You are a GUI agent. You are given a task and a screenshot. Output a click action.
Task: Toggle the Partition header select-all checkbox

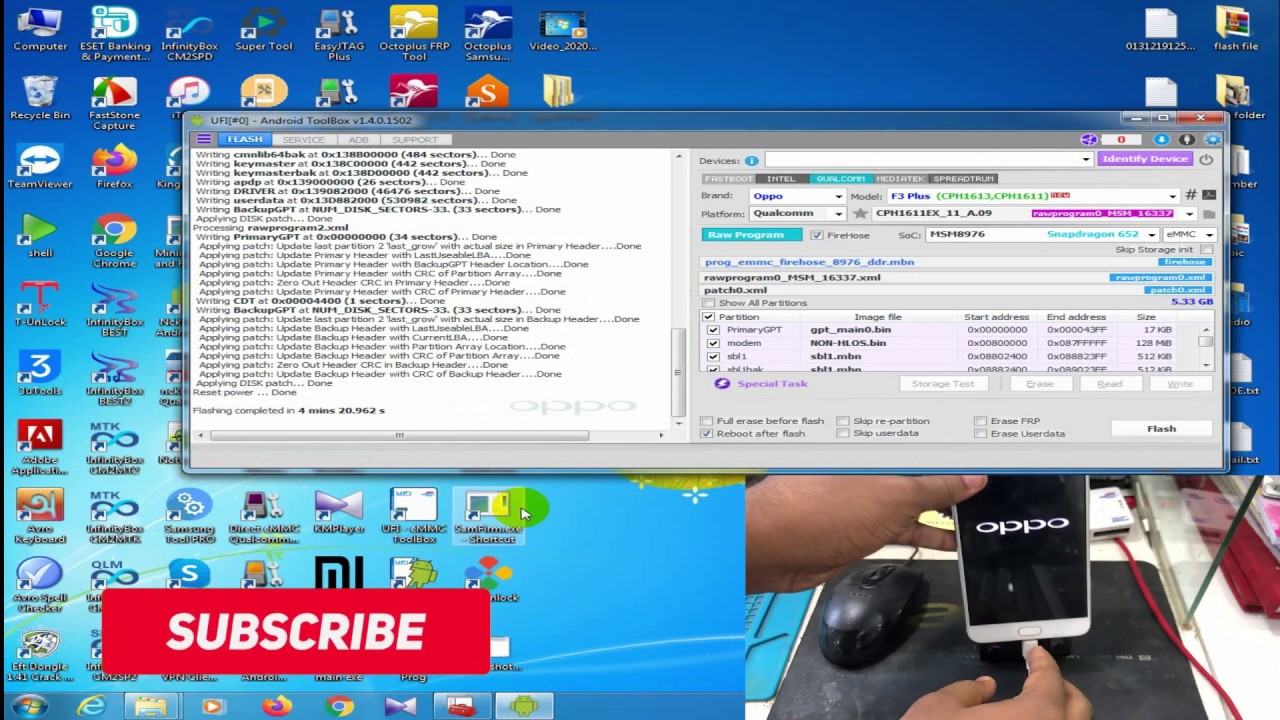coord(709,317)
